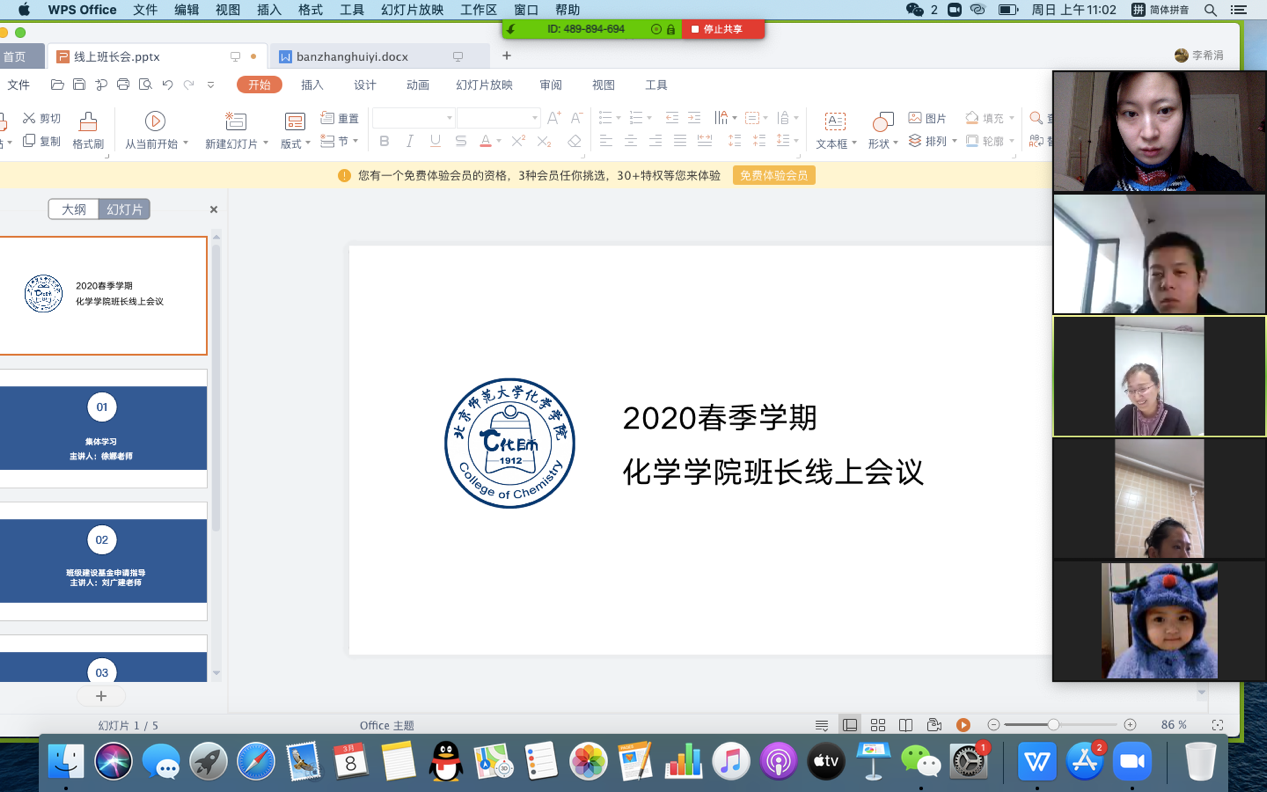Switch to slide sorter grid view
1267x792 pixels.
coord(878,725)
